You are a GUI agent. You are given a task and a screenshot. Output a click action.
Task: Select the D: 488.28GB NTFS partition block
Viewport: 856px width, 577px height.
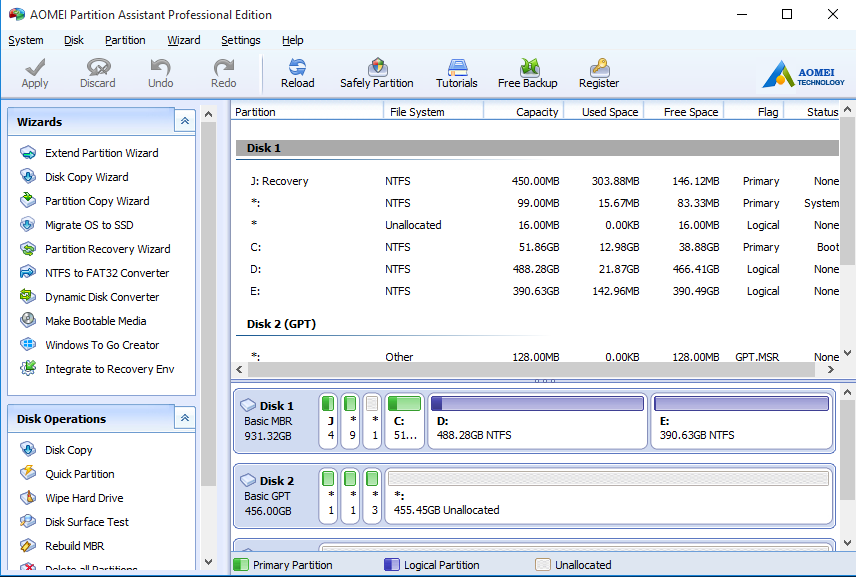point(536,420)
